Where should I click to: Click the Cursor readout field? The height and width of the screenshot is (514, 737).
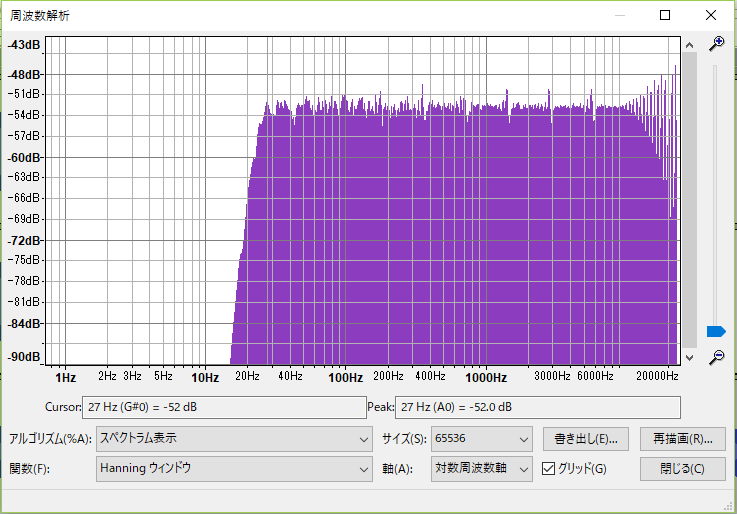pos(224,407)
